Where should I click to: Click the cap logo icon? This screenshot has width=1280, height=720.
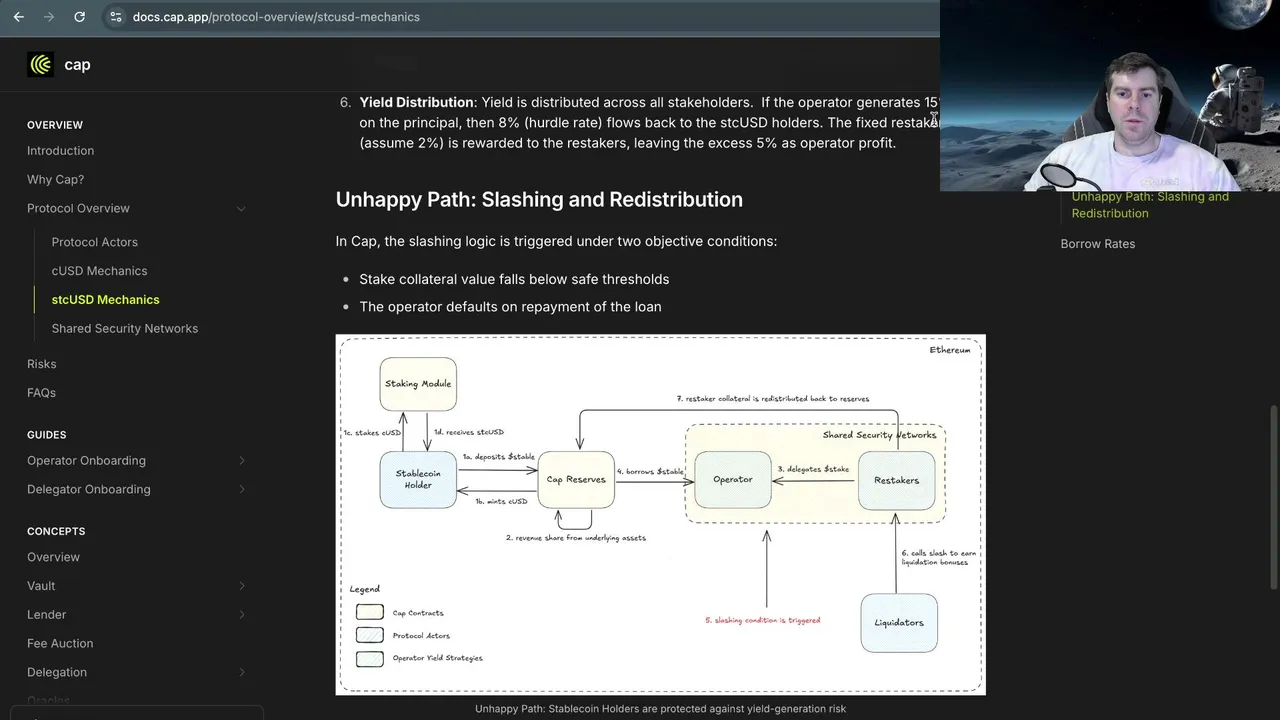pos(41,65)
